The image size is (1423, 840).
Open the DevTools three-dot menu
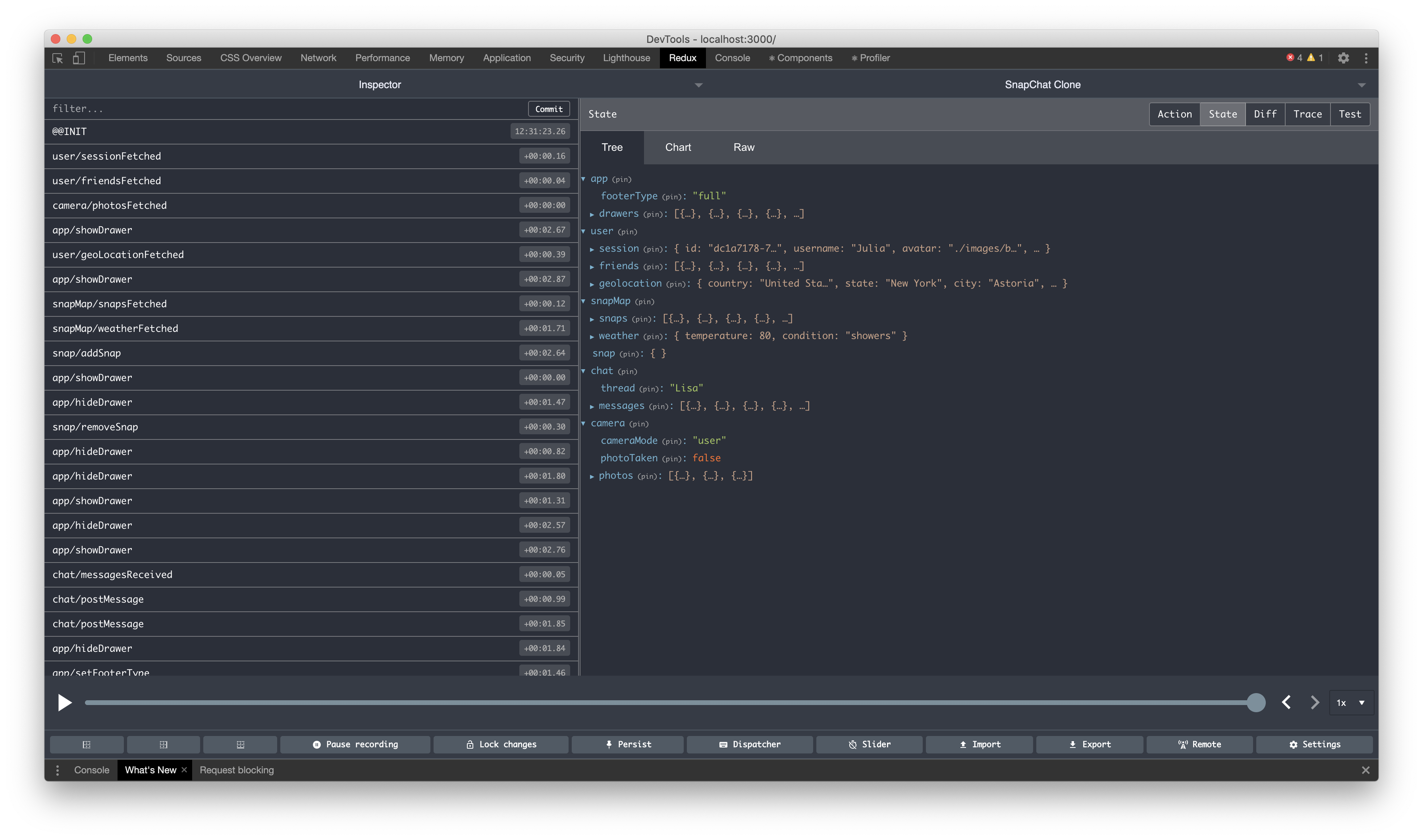click(1366, 58)
